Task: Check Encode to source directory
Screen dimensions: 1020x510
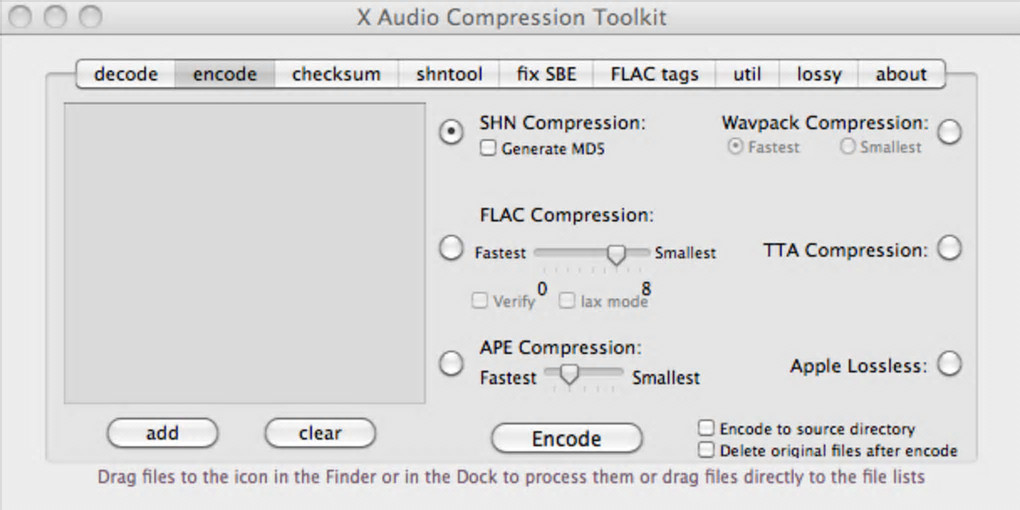Action: [707, 428]
